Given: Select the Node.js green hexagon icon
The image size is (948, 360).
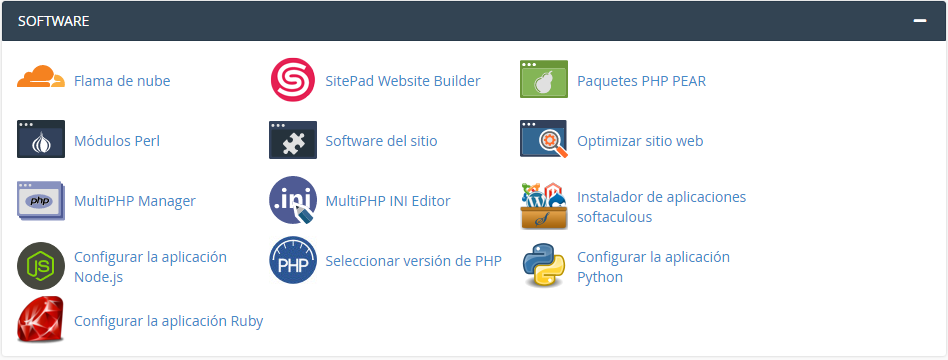Looking at the screenshot, I should pos(41,266).
